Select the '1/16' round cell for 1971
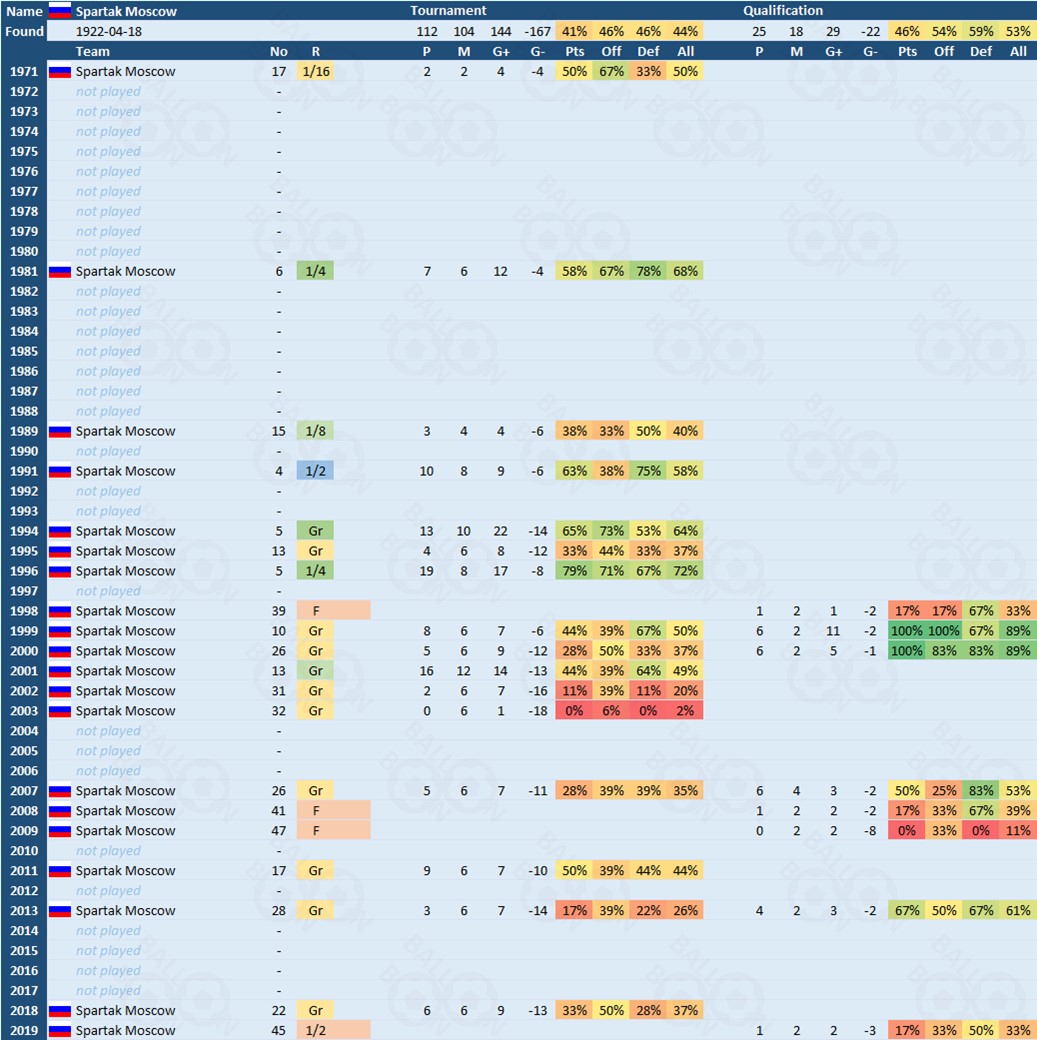 click(x=315, y=72)
